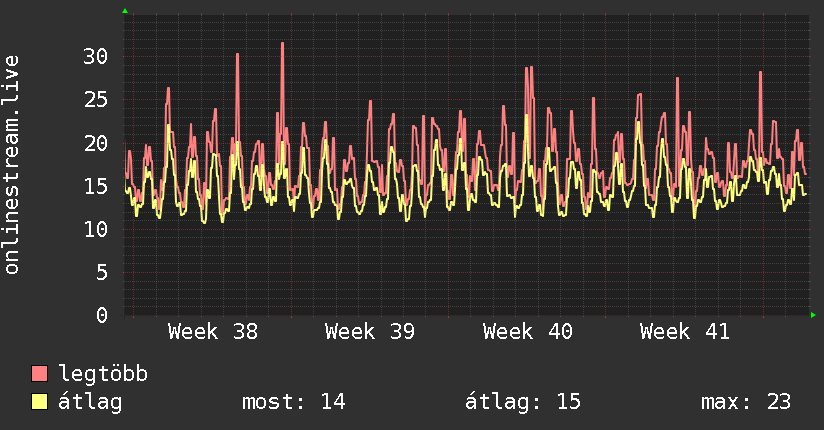
Task: Click the y-axis value 30
Action: [x=96, y=57]
